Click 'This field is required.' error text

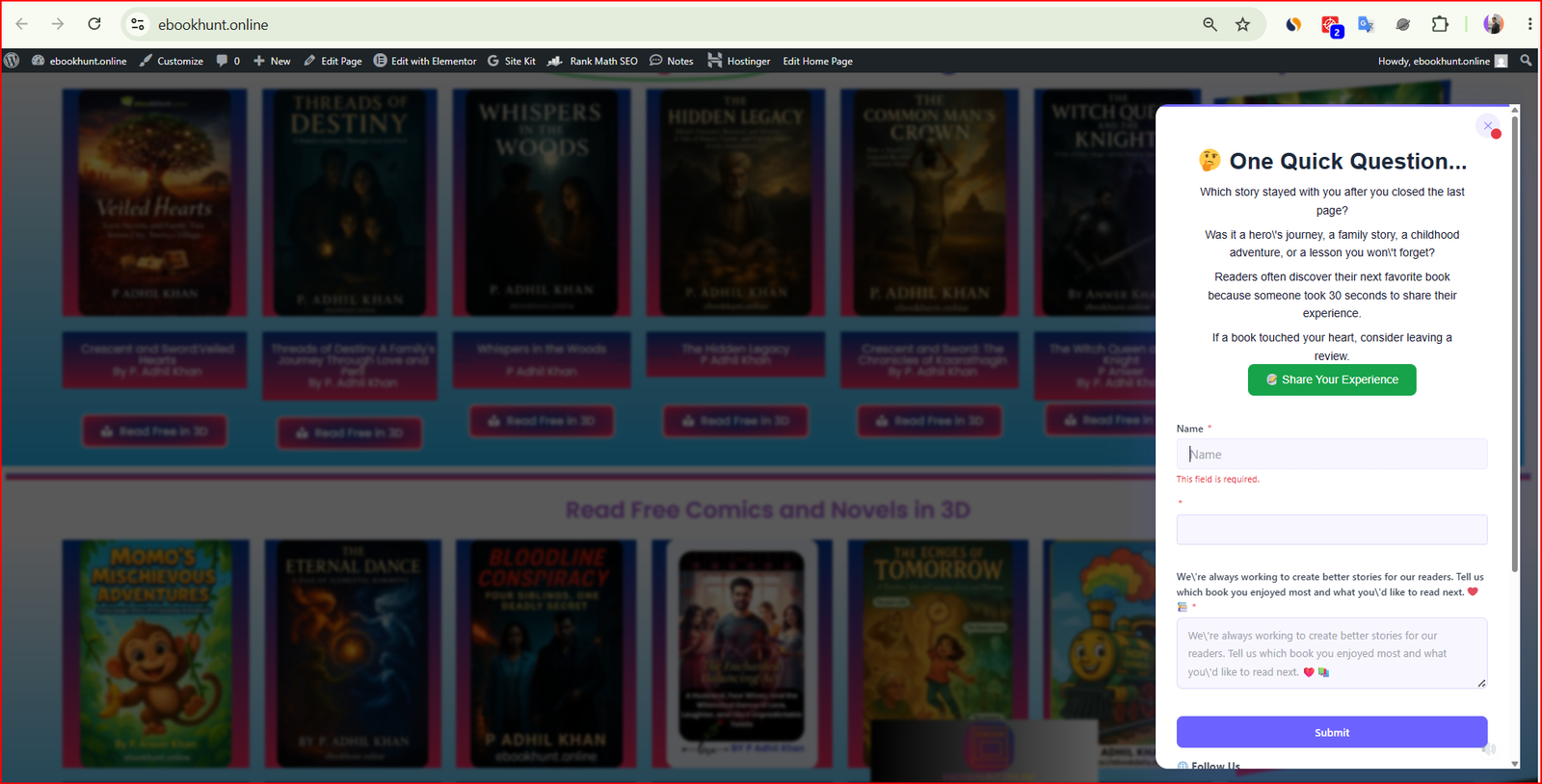(x=1218, y=479)
